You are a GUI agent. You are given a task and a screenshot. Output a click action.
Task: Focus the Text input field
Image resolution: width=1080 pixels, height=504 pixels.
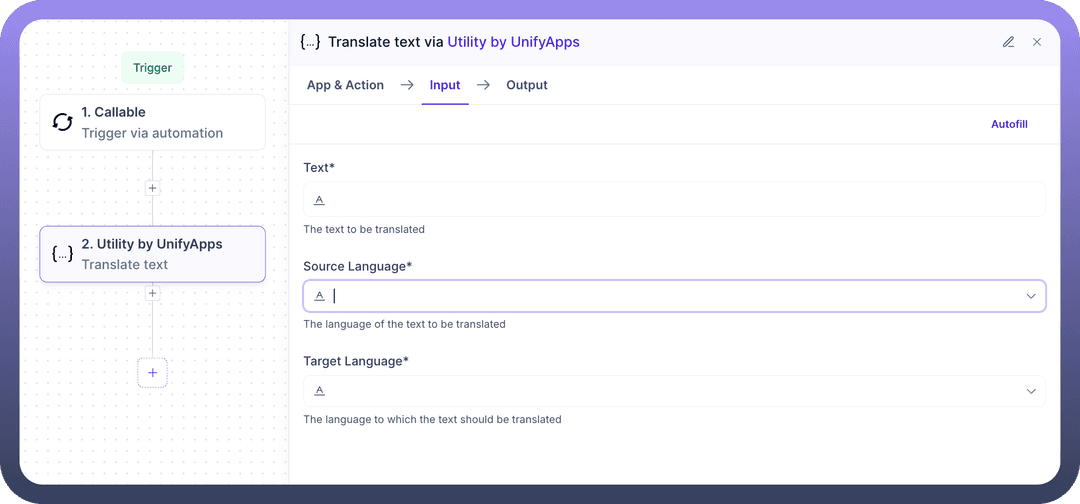click(x=680, y=200)
